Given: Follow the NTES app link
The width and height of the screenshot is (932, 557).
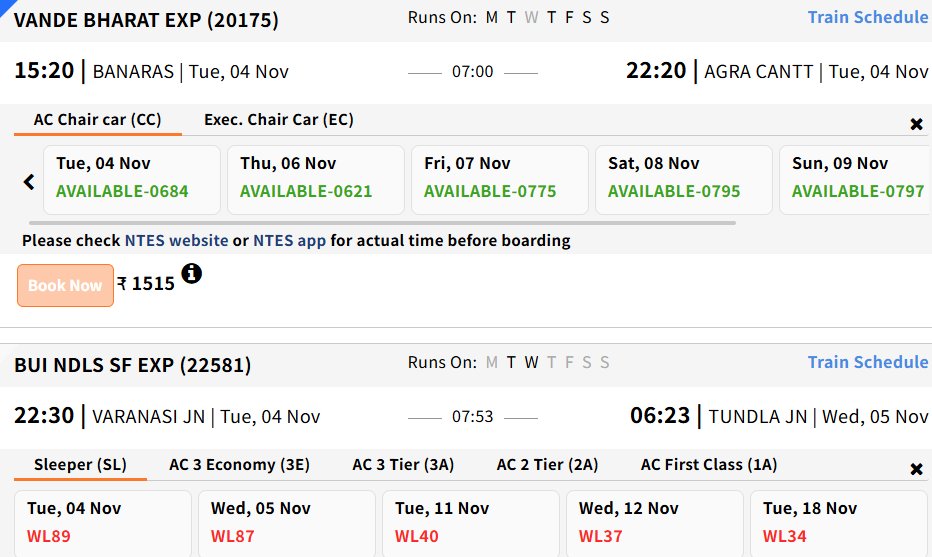Looking at the screenshot, I should (x=289, y=241).
